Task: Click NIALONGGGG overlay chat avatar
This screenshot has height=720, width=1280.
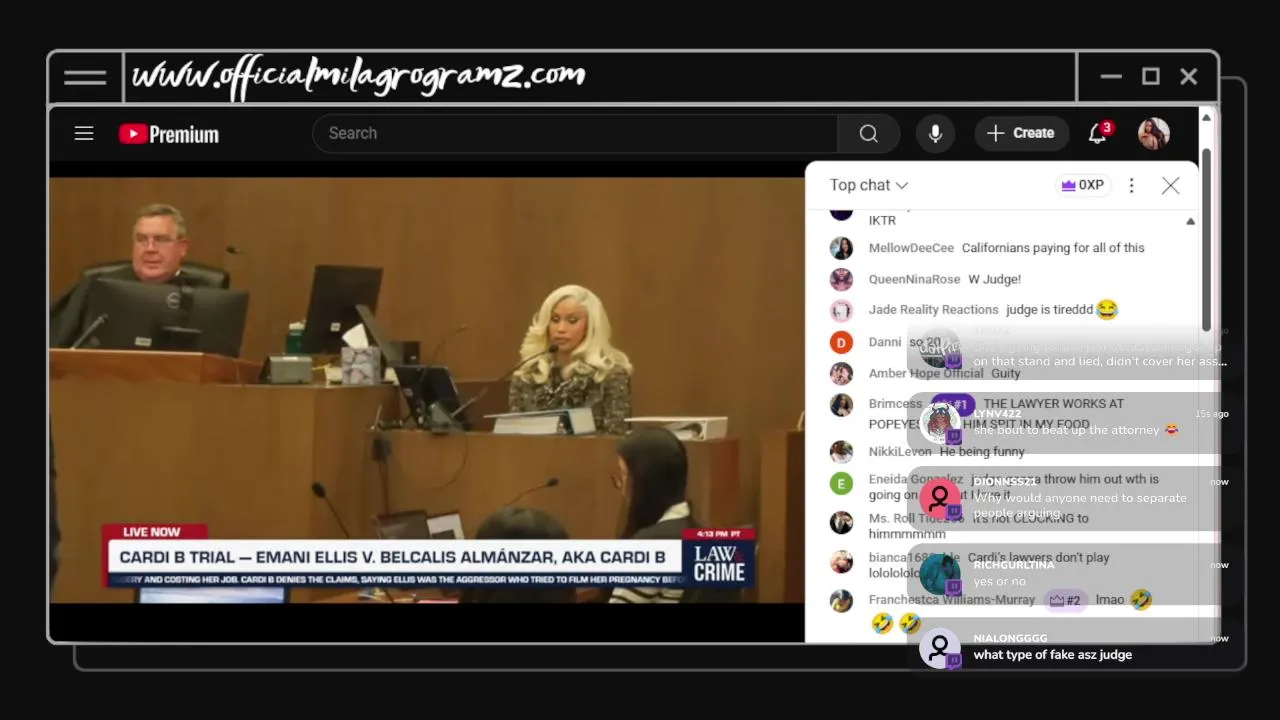Action: click(940, 648)
